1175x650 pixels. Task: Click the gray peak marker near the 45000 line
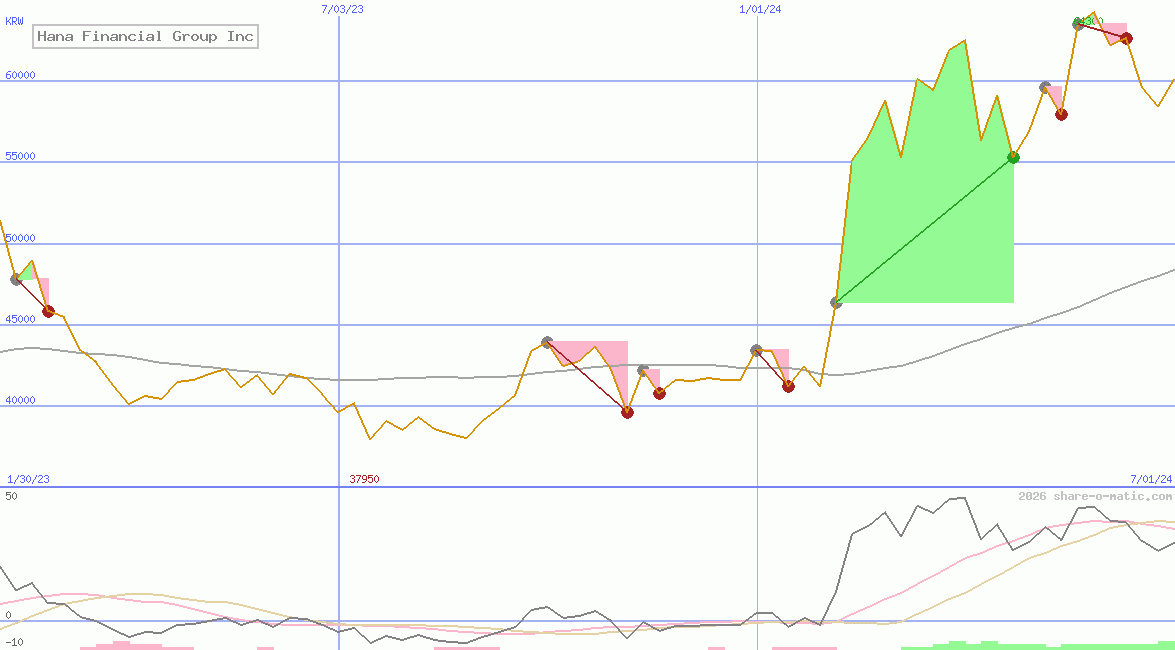(547, 341)
